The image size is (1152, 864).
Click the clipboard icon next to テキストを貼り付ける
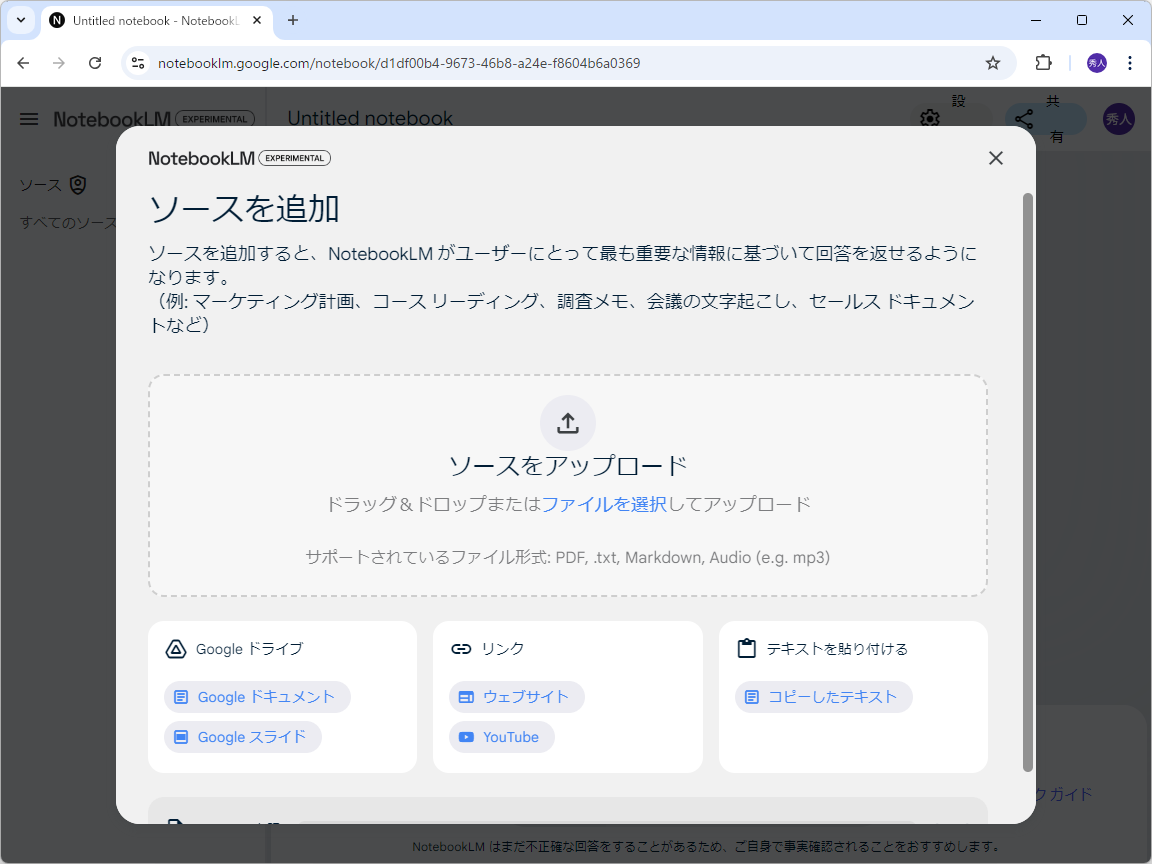point(746,648)
